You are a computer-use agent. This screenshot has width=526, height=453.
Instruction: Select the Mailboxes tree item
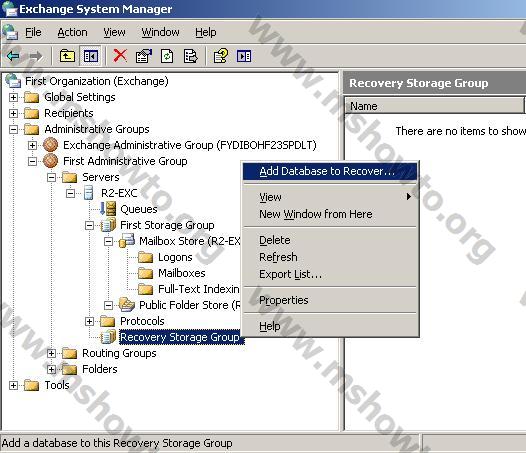click(181, 273)
